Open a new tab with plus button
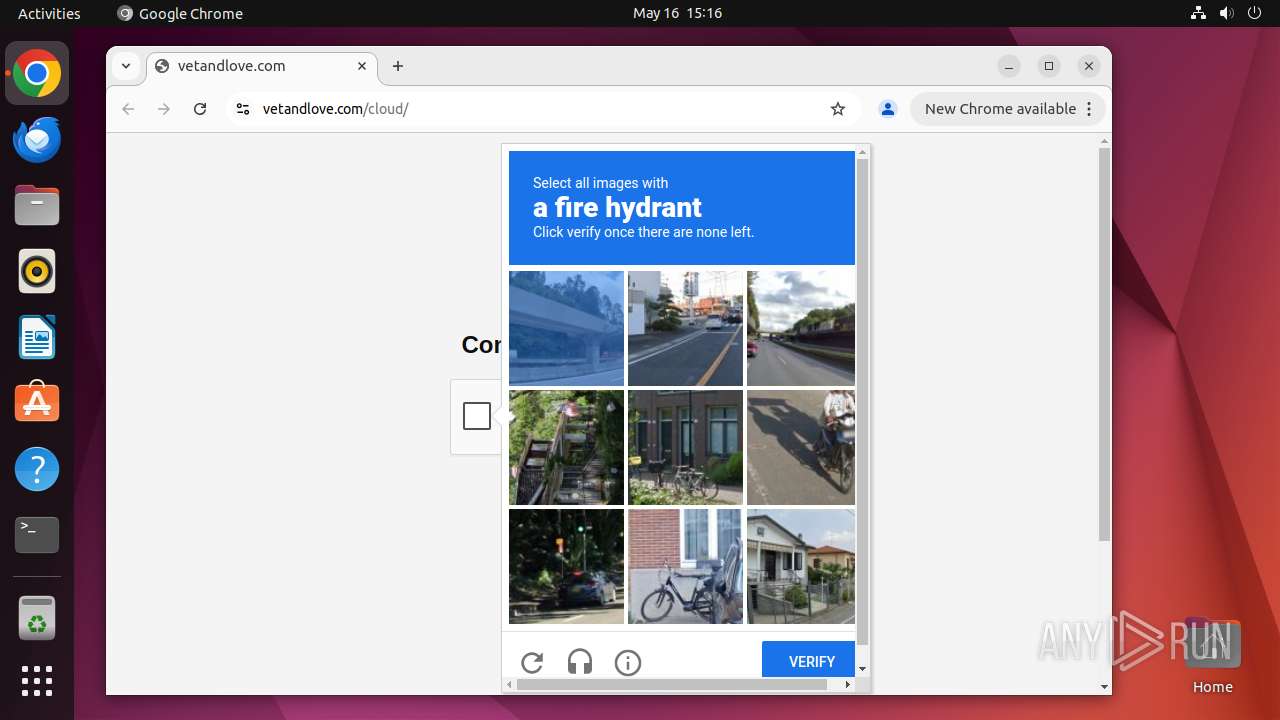 point(398,66)
